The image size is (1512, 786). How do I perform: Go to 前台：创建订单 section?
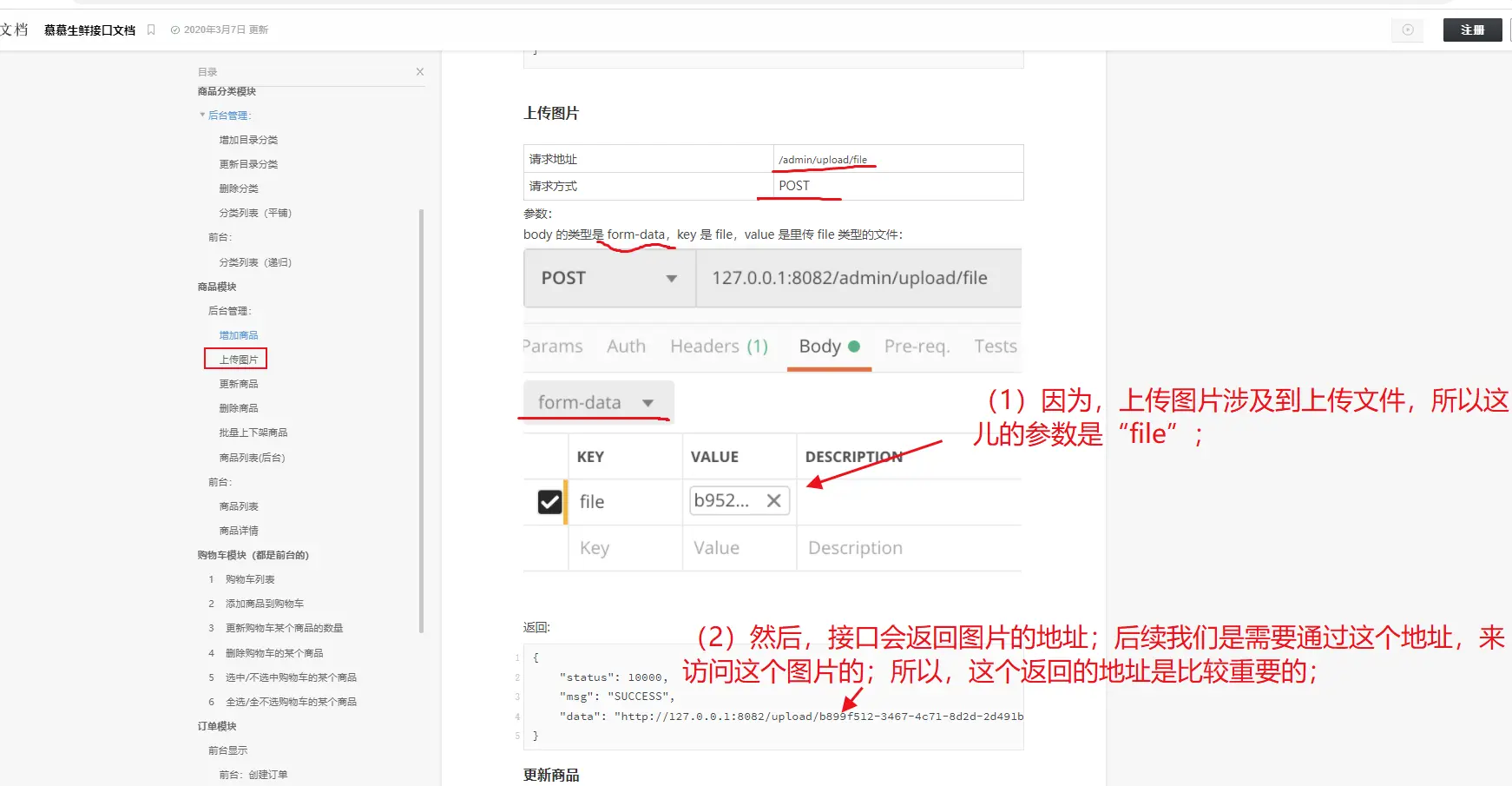coord(253,775)
